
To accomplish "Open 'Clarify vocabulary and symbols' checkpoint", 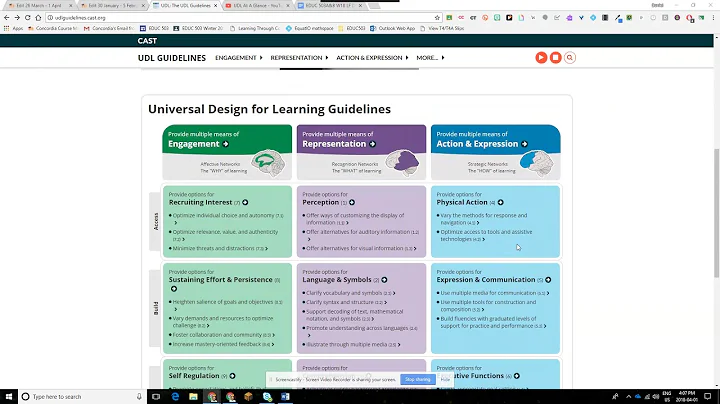I will click(349, 293).
